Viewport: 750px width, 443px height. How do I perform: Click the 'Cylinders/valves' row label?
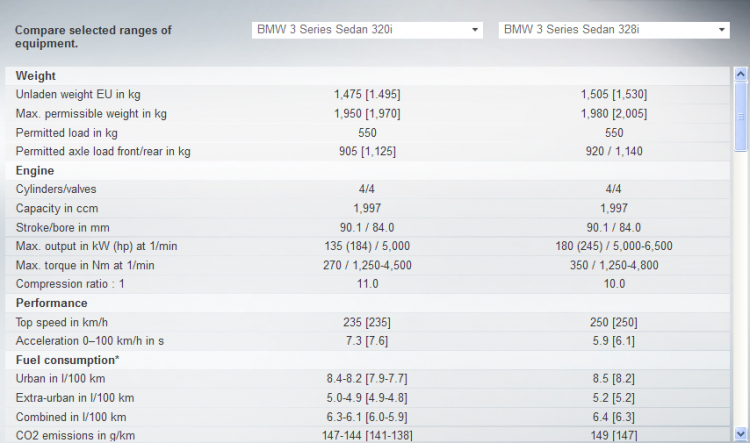56,189
